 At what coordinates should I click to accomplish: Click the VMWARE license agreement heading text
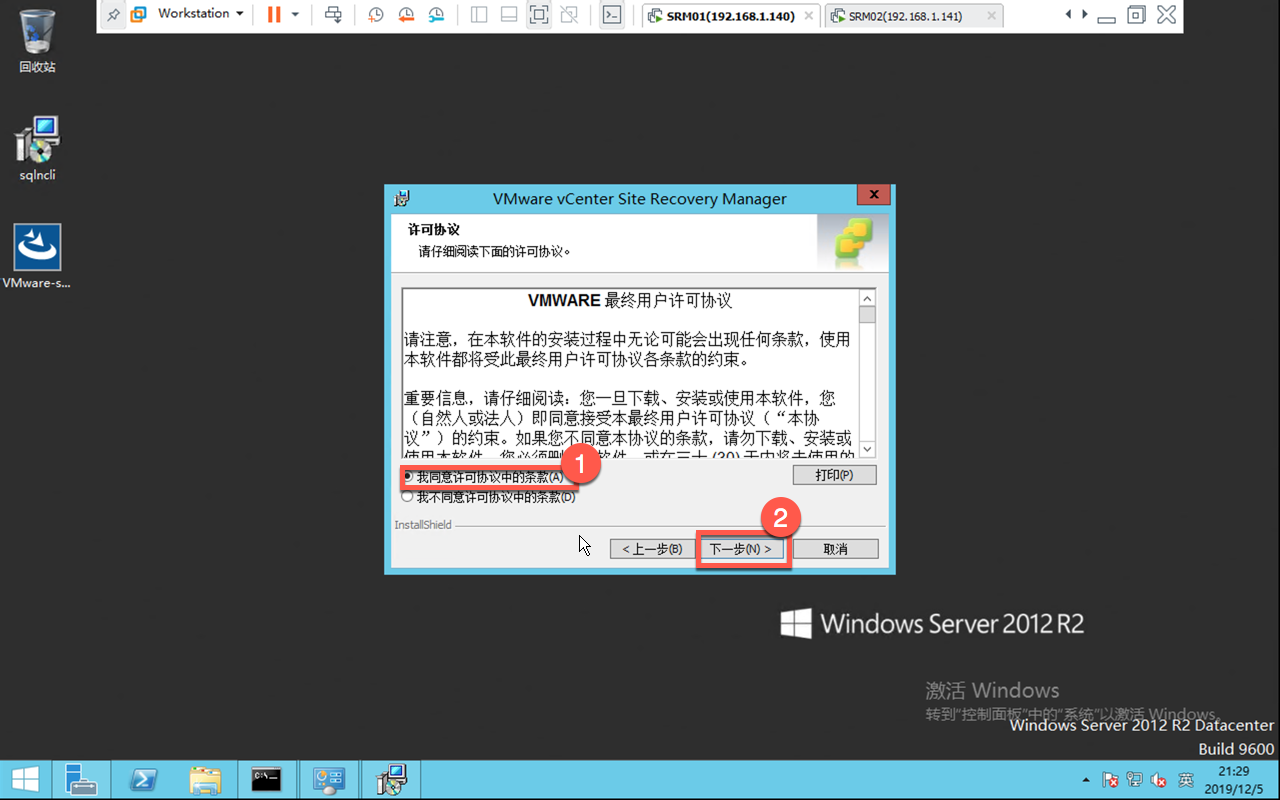click(x=631, y=301)
